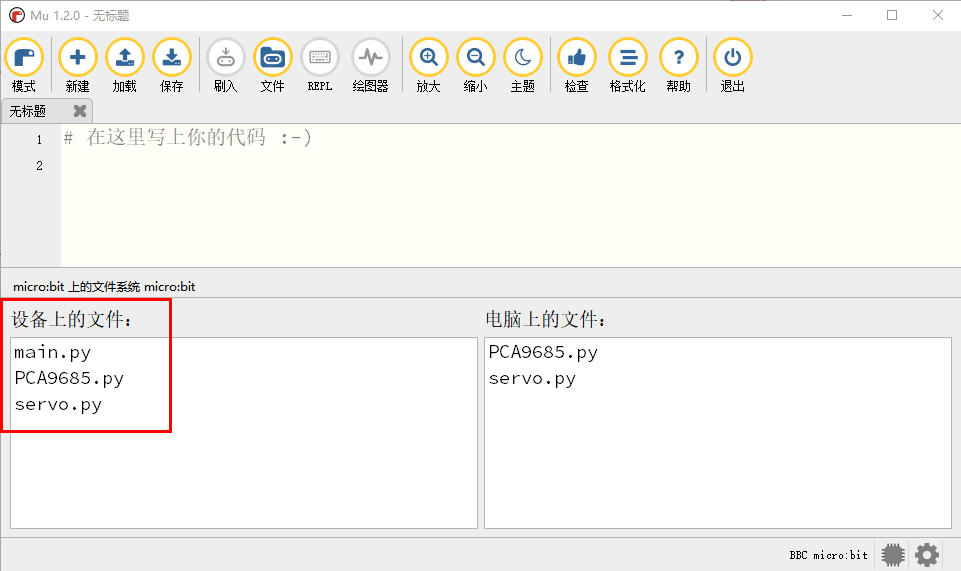The image size is (961, 571).
Task: Select PCA9685.py in device files
Action: pos(69,378)
